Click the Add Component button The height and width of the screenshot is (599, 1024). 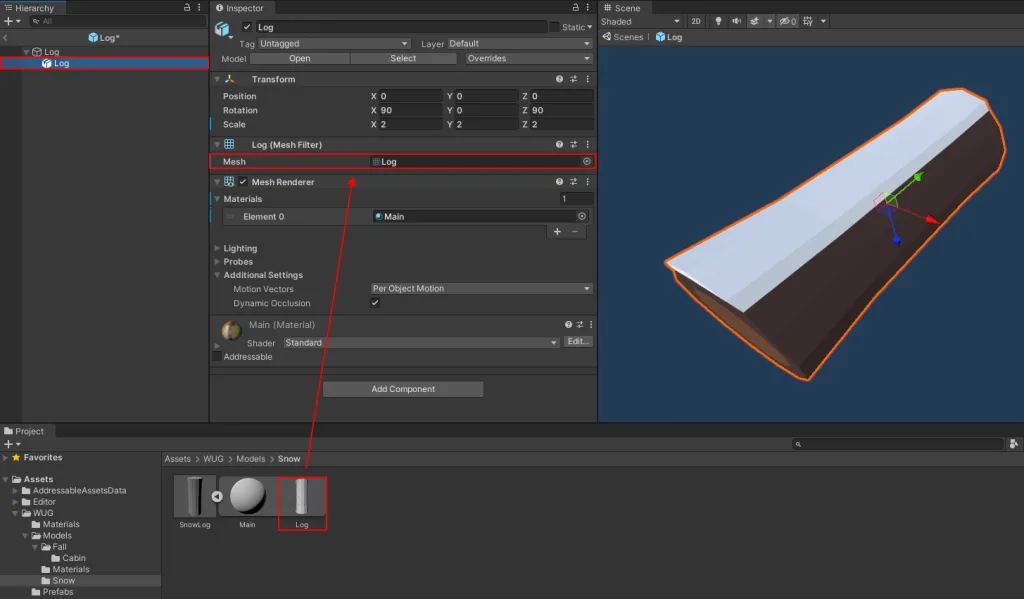[403, 389]
